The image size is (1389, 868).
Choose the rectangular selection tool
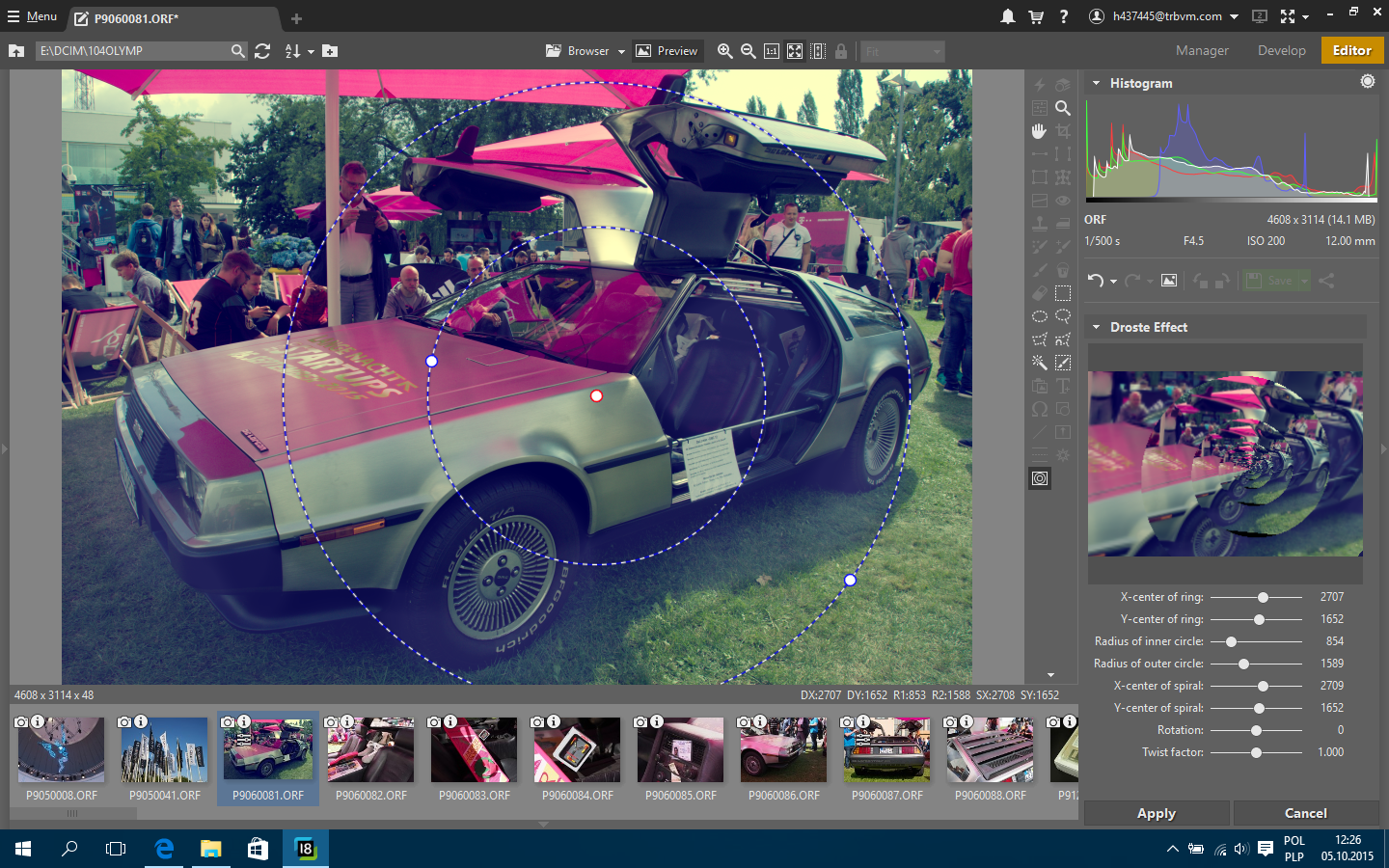(x=1062, y=293)
